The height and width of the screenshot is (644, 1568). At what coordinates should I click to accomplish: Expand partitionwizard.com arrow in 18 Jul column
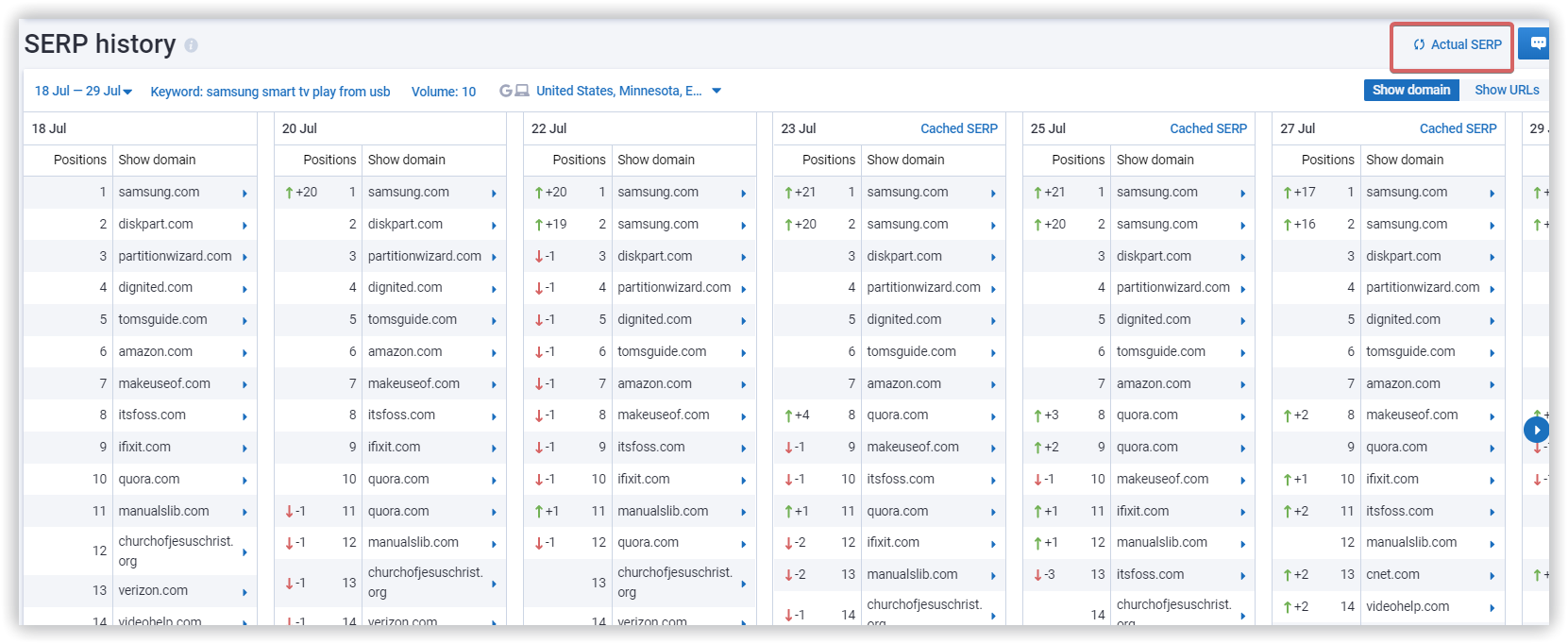click(x=244, y=258)
